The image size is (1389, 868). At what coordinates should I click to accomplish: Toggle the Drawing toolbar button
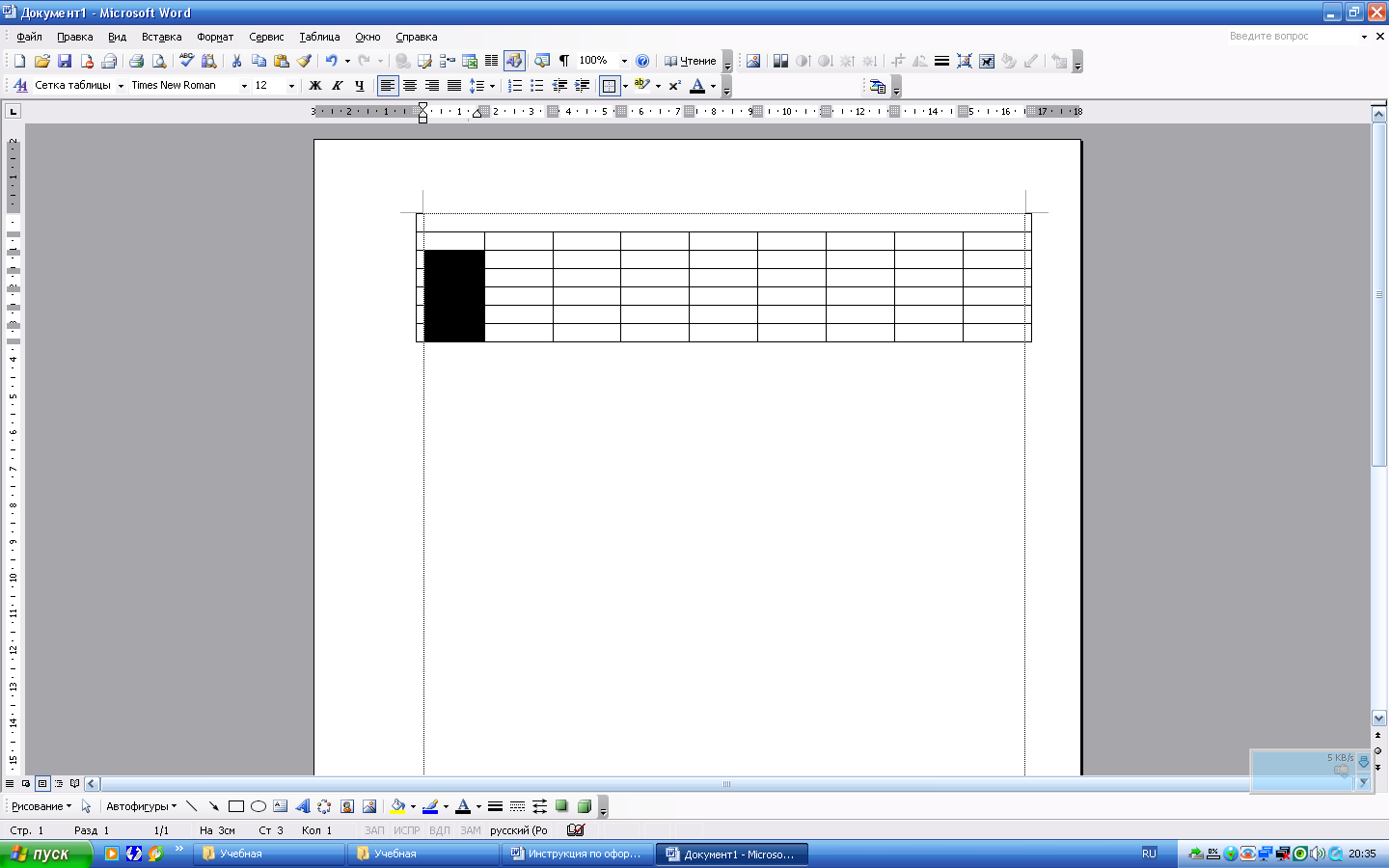click(514, 61)
